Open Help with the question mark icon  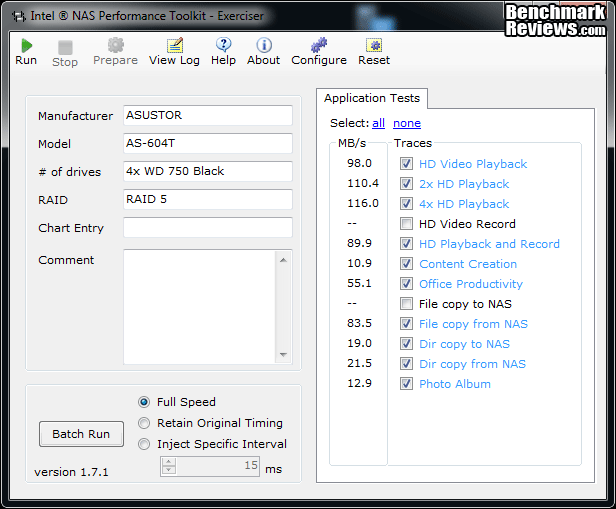tap(224, 45)
